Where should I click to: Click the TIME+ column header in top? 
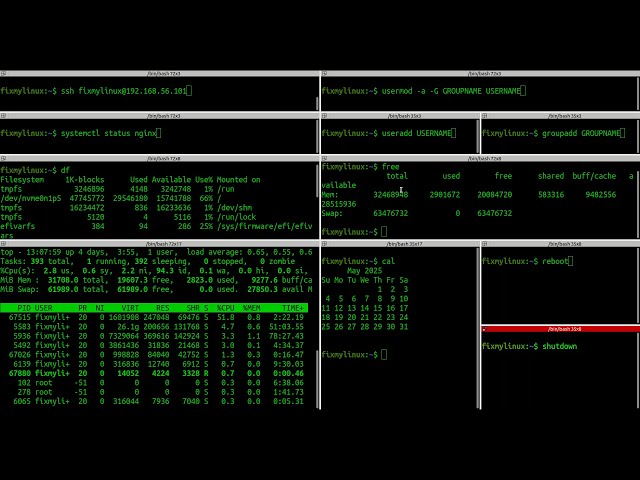293,308
